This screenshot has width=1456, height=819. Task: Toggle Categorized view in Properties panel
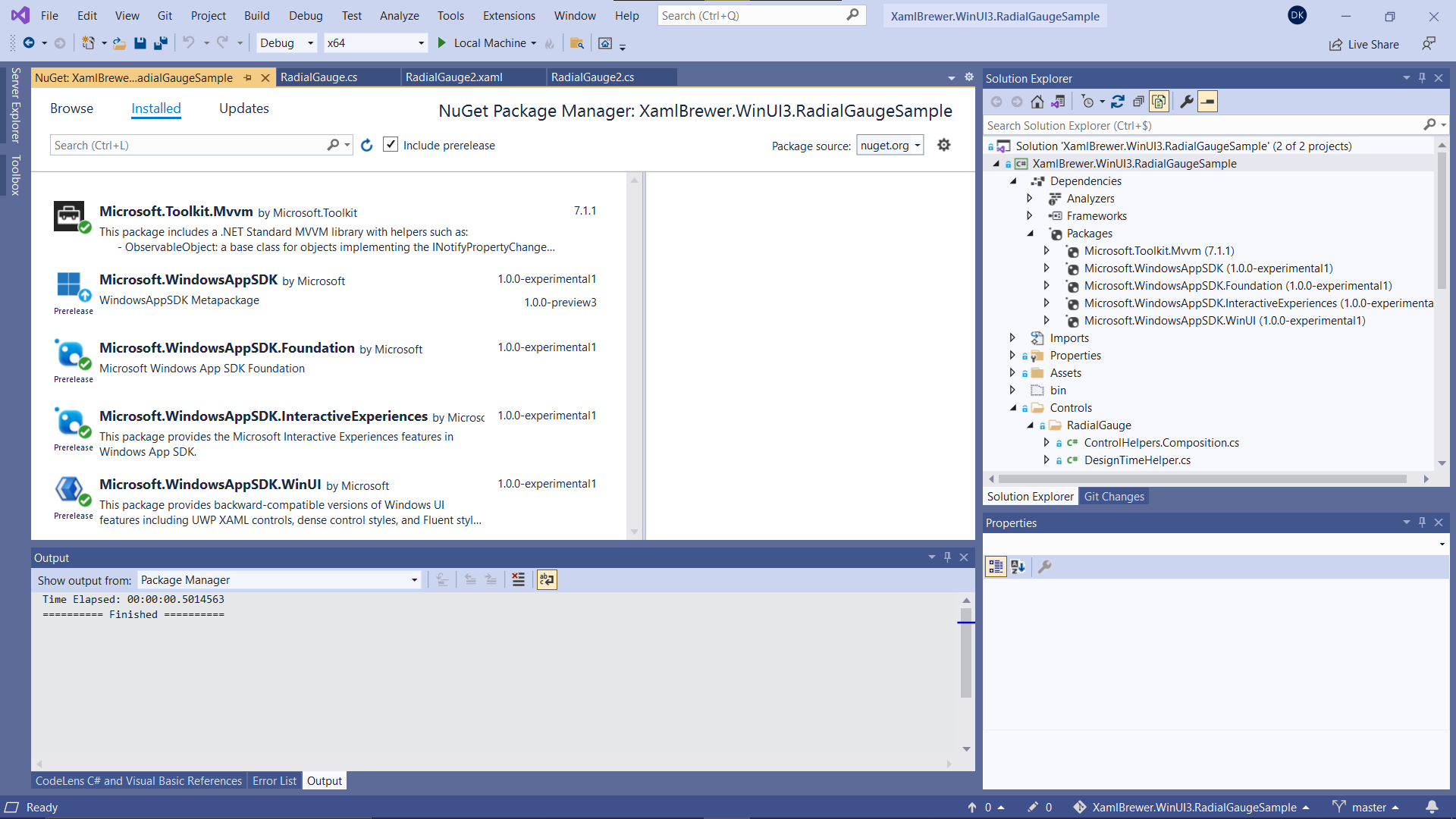(995, 566)
